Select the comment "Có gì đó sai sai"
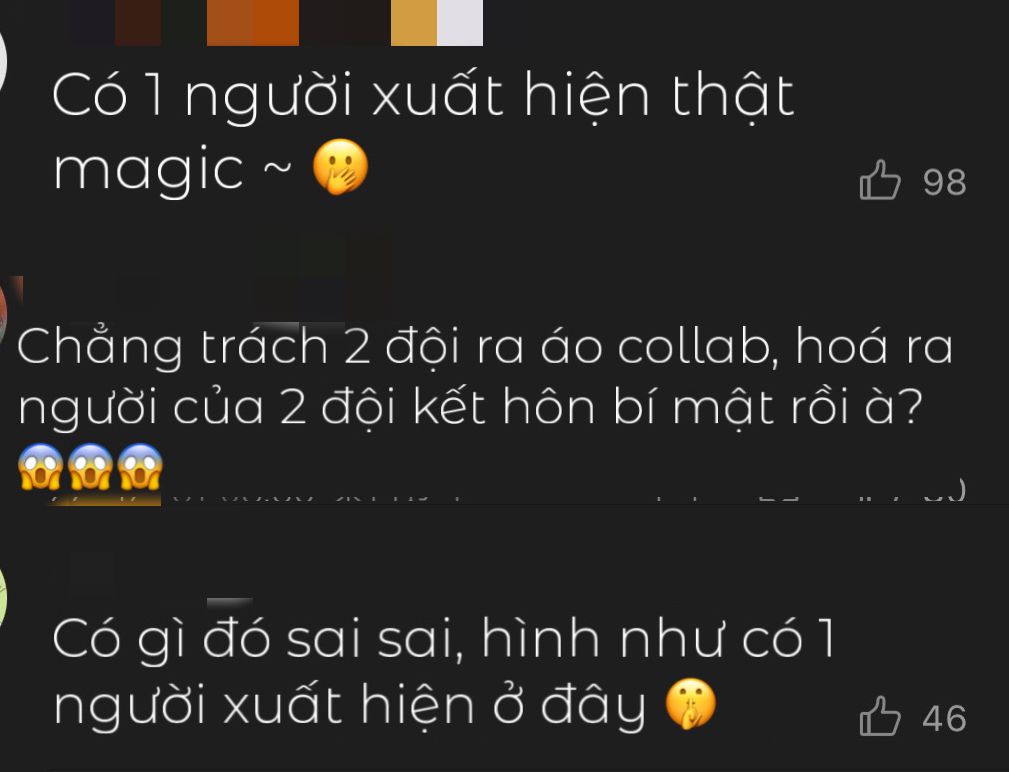 (443, 672)
